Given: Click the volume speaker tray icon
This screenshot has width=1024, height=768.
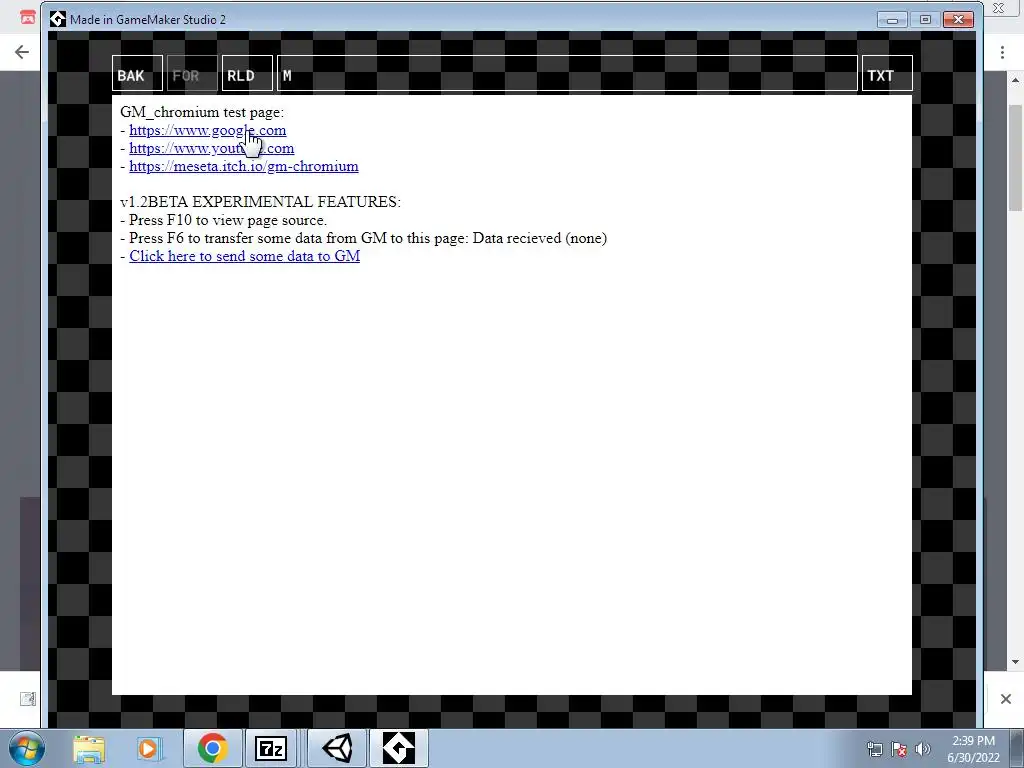Looking at the screenshot, I should point(923,749).
